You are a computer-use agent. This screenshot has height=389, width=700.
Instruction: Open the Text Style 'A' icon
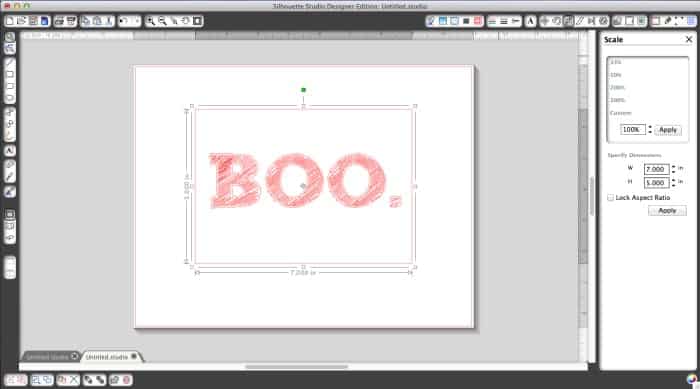[530, 21]
